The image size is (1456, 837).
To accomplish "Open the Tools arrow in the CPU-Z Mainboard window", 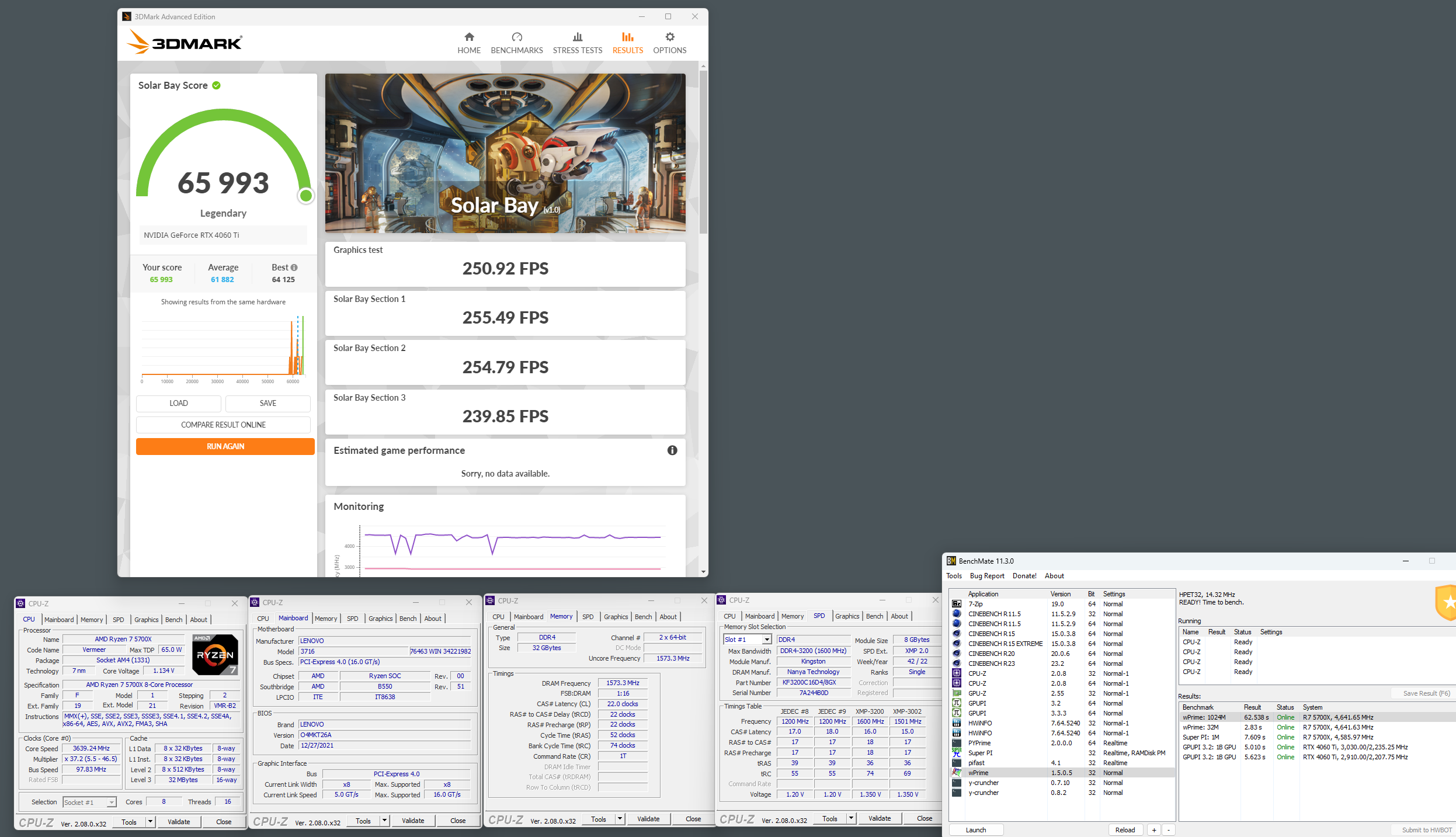I will click(384, 821).
